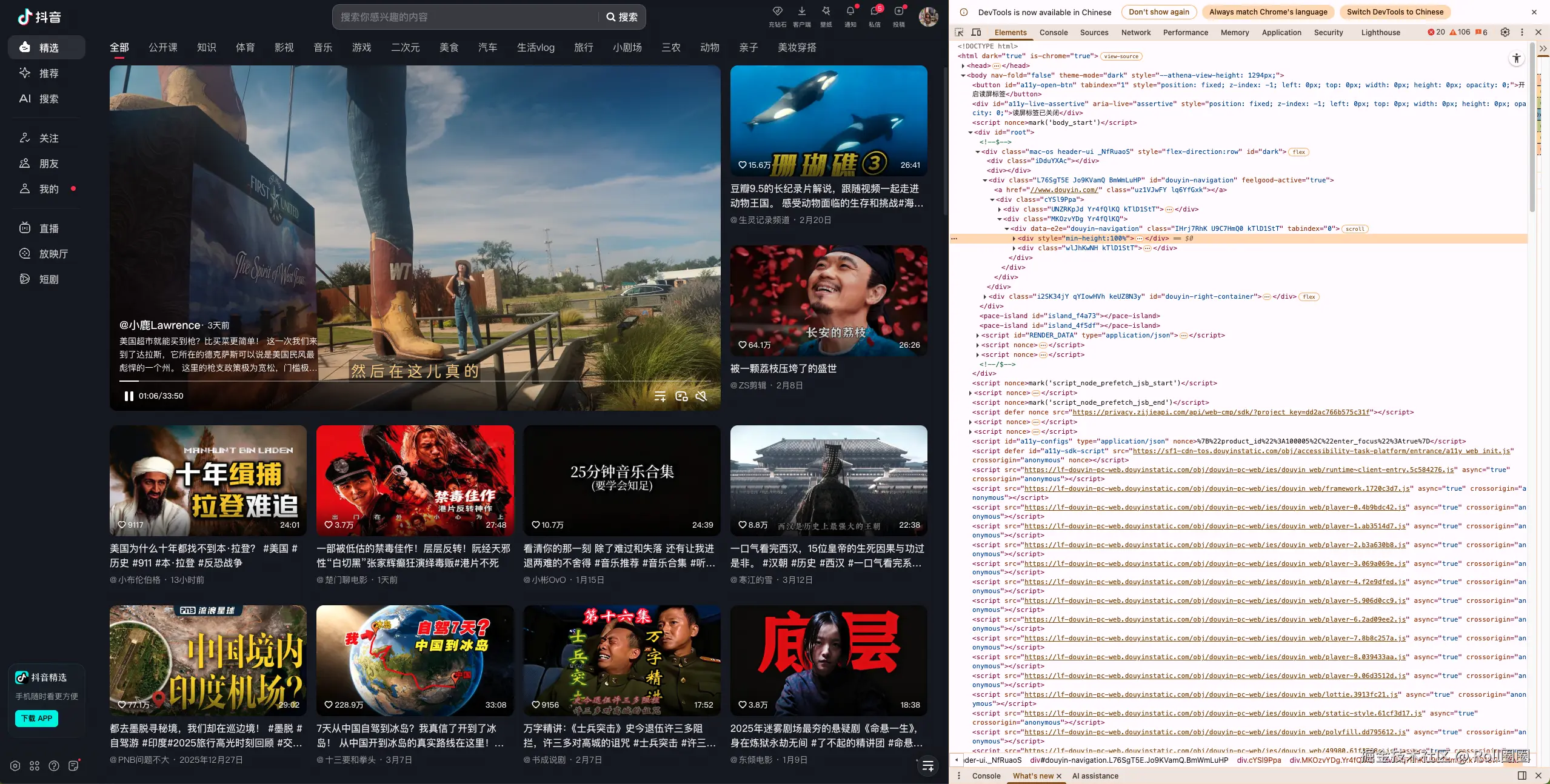Open 直播 live section in sidebar
This screenshot has width=1550, height=784.
[x=48, y=228]
